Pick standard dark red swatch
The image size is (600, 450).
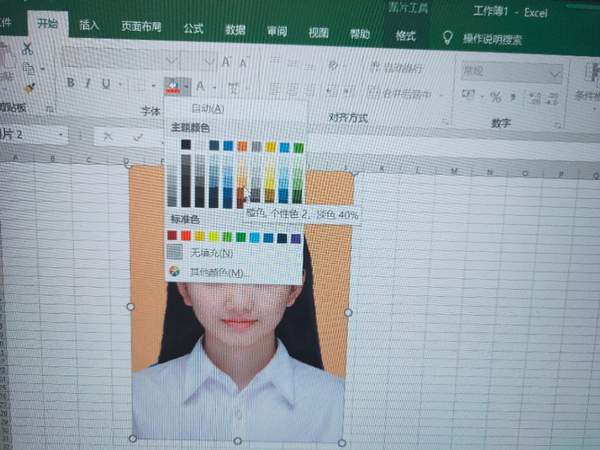(172, 235)
